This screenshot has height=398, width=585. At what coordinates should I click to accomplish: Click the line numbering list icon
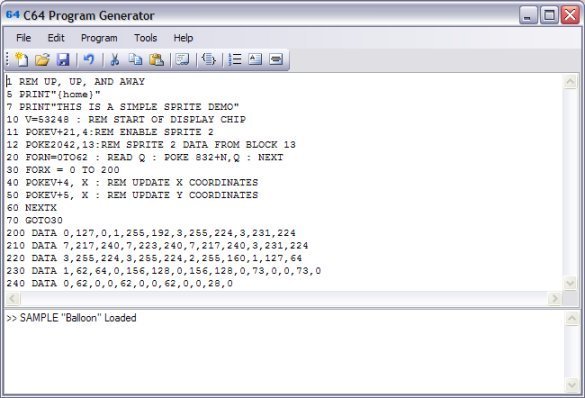pos(235,59)
